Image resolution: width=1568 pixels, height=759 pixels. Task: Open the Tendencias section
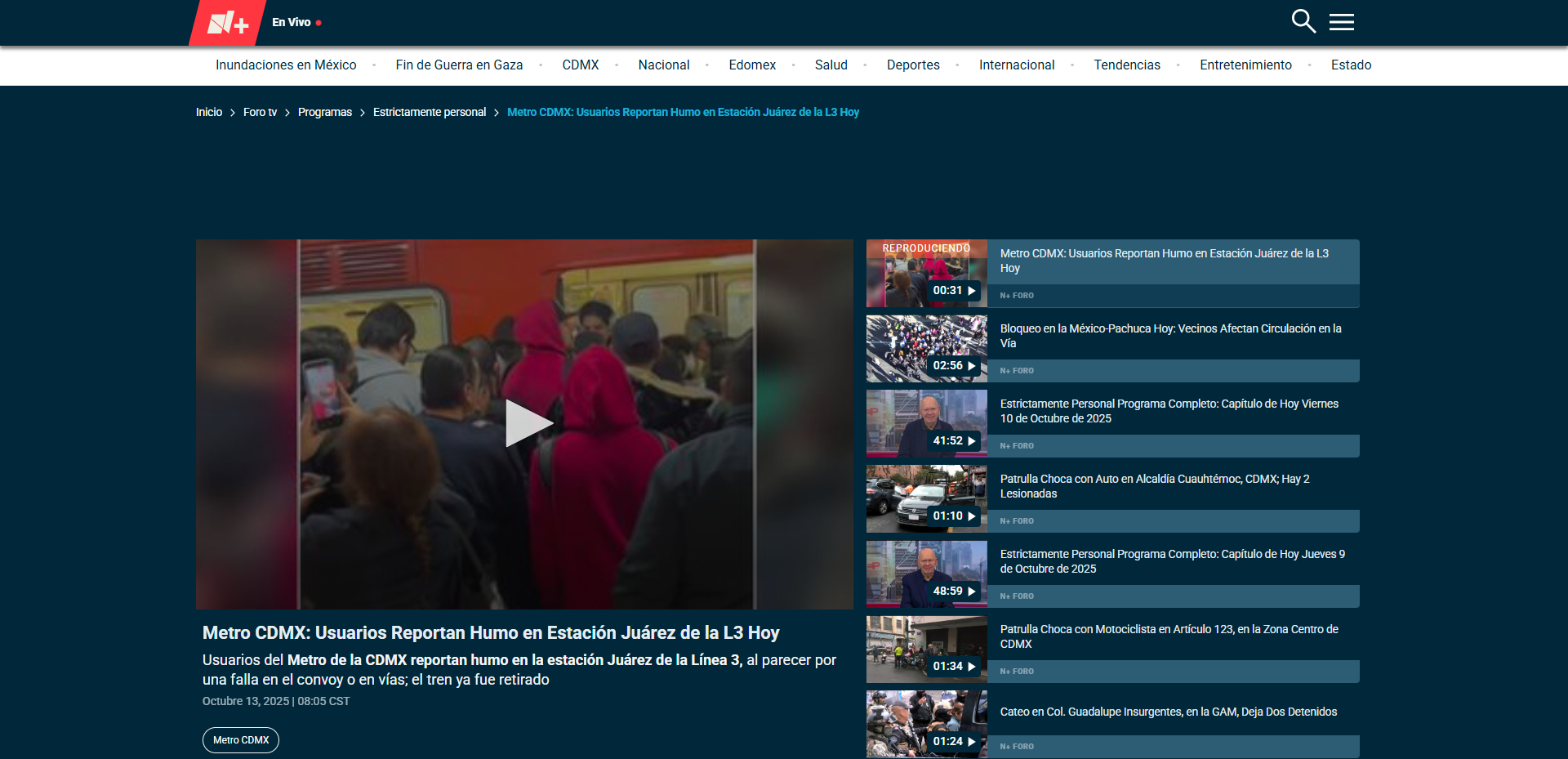click(x=1127, y=65)
